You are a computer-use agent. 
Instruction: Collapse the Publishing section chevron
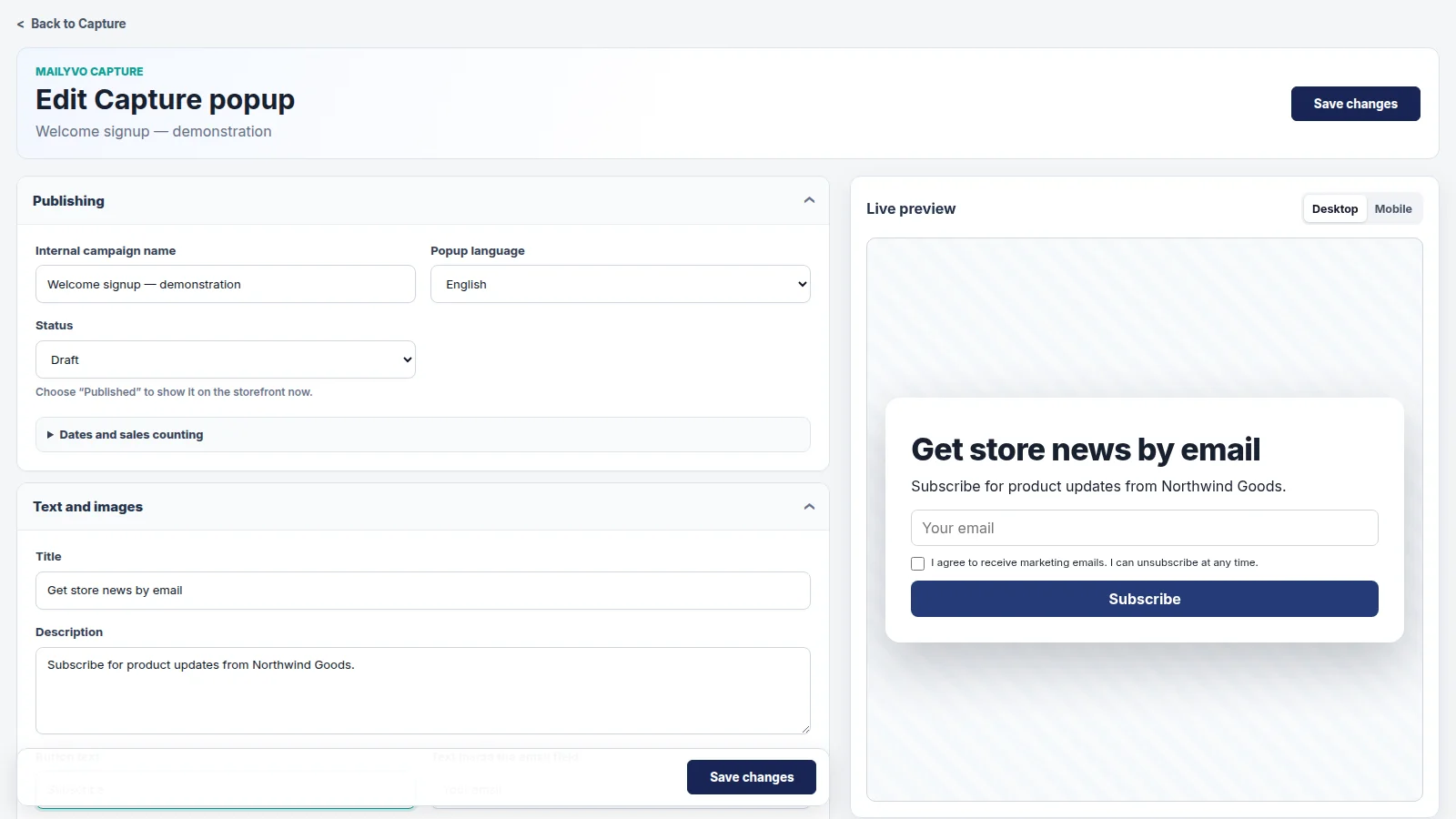(x=809, y=200)
